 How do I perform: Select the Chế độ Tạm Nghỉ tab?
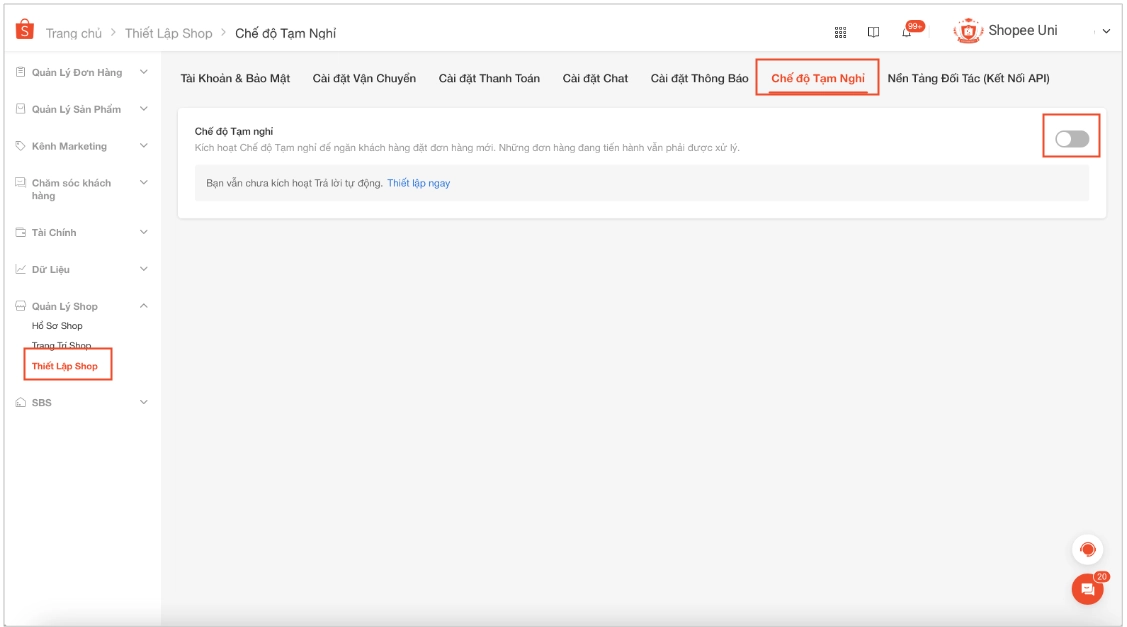tap(817, 78)
